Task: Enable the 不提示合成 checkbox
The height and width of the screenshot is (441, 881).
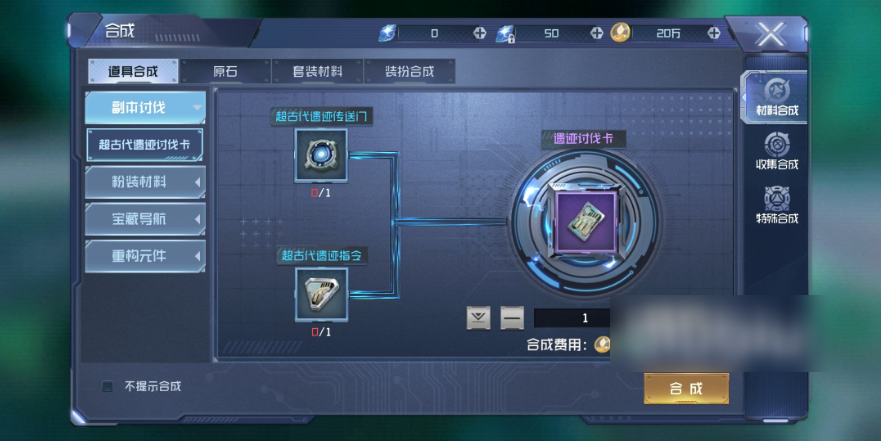Action: [107, 386]
